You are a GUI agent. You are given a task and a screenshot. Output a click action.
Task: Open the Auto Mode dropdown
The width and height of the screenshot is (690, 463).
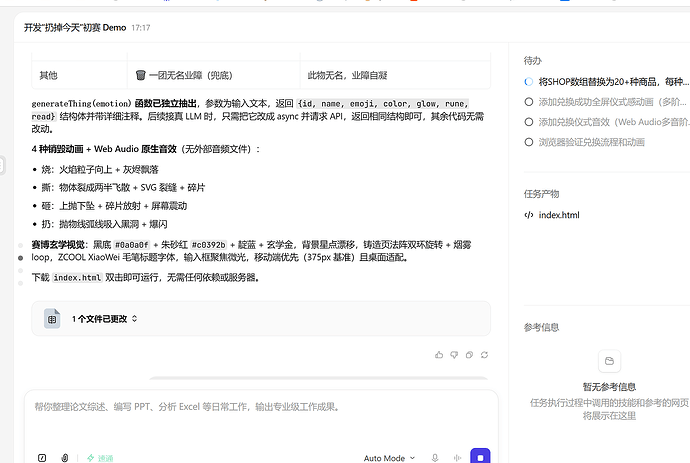[x=389, y=458]
